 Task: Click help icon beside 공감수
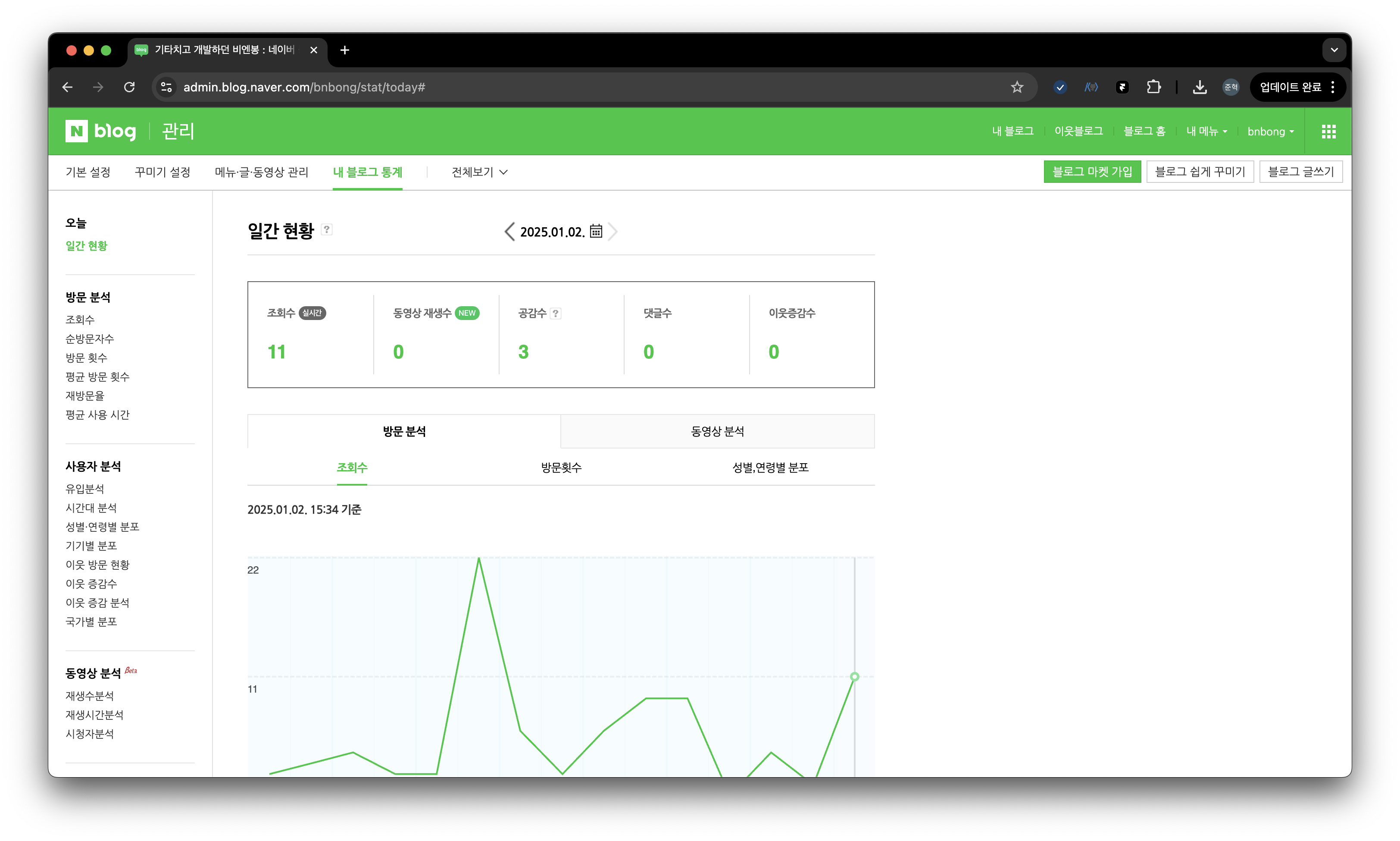(x=556, y=314)
